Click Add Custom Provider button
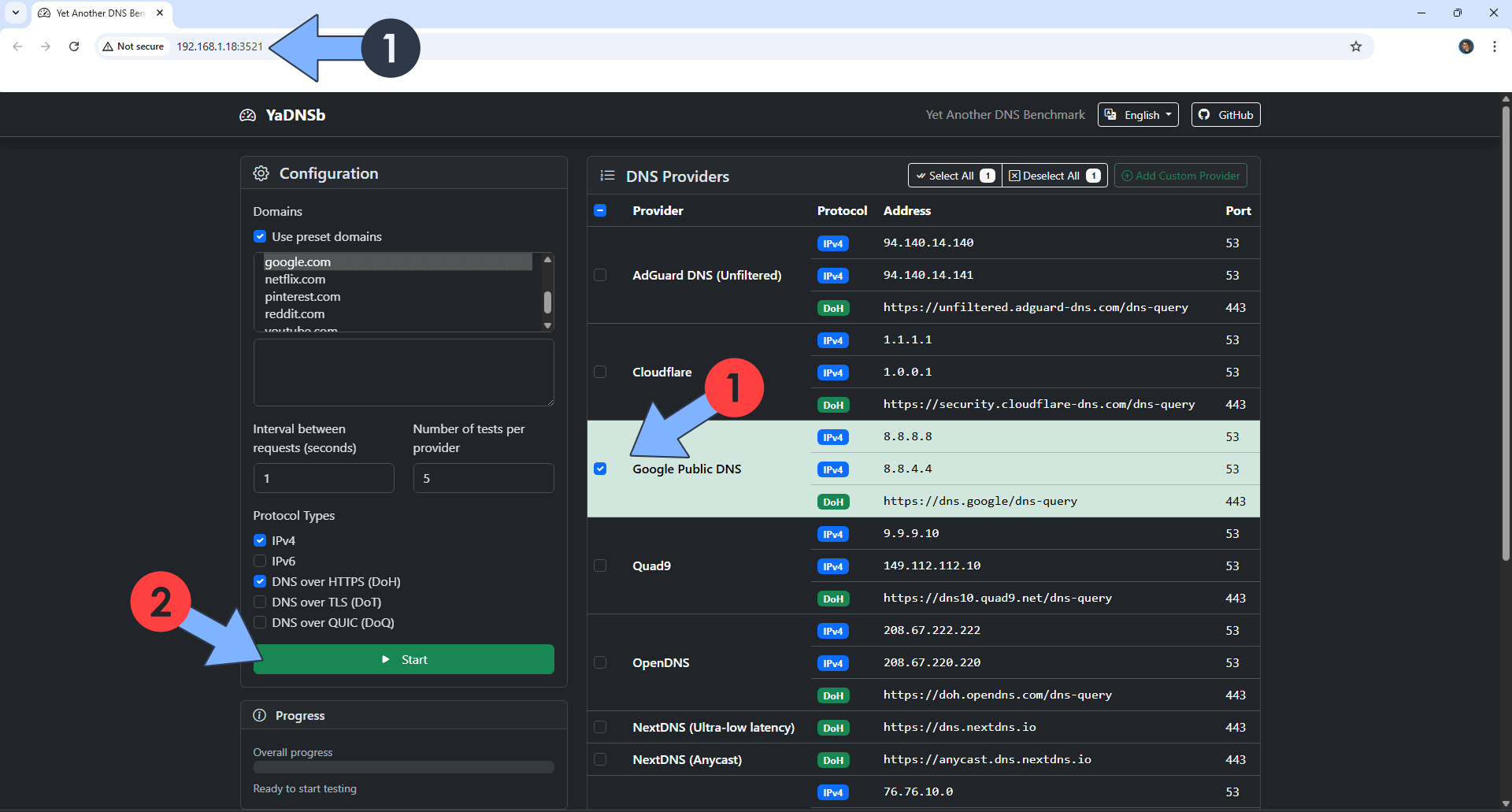The image size is (1512, 812). pos(1180,176)
